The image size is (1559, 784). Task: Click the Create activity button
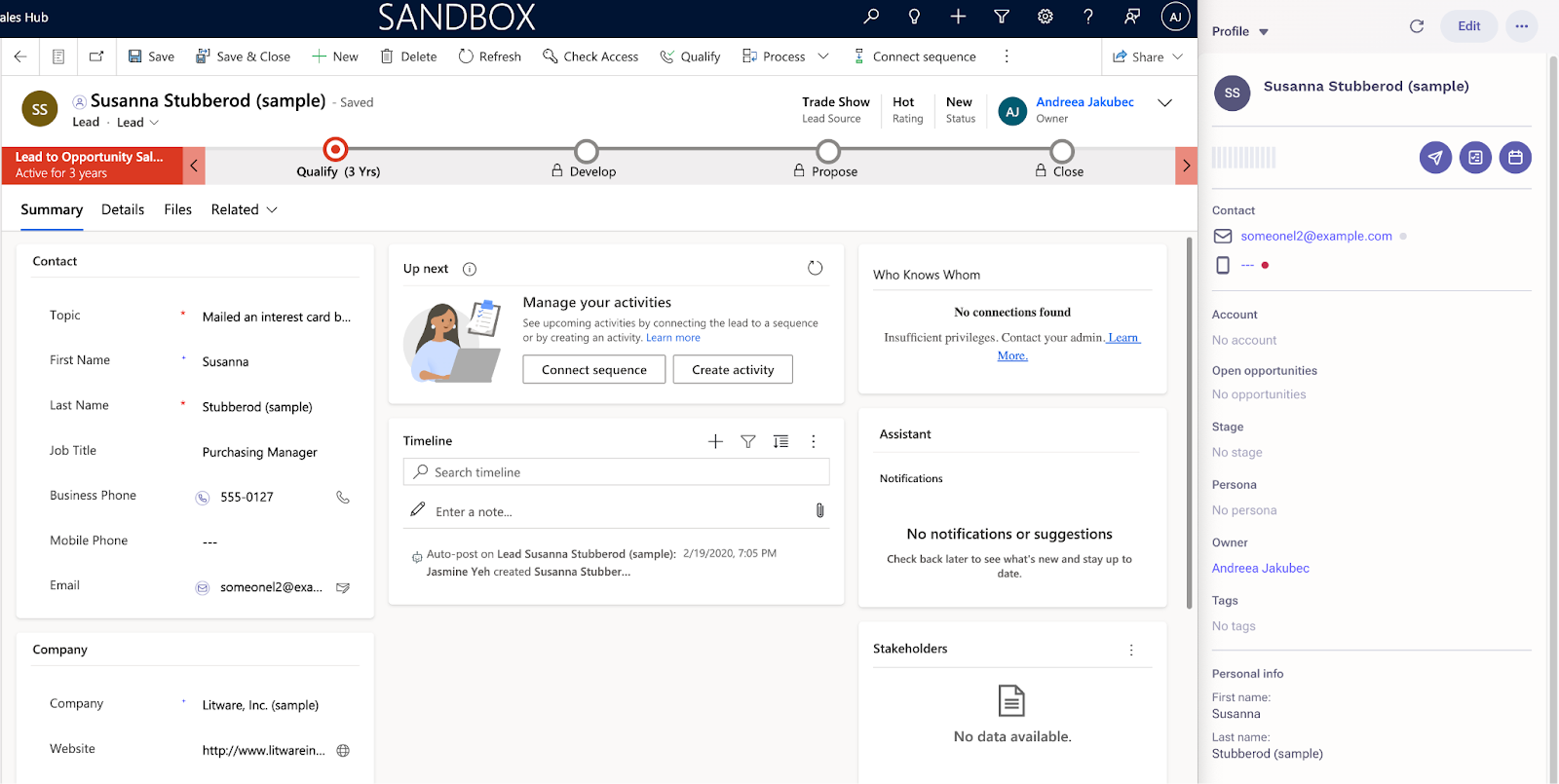click(733, 370)
